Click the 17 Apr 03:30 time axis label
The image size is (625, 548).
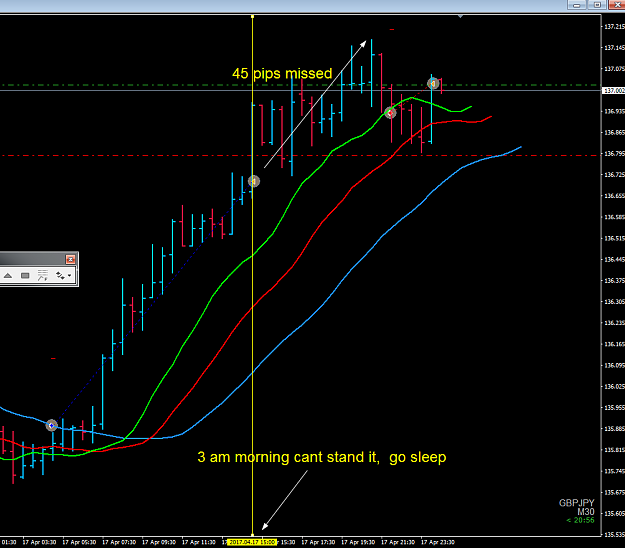coord(39,542)
